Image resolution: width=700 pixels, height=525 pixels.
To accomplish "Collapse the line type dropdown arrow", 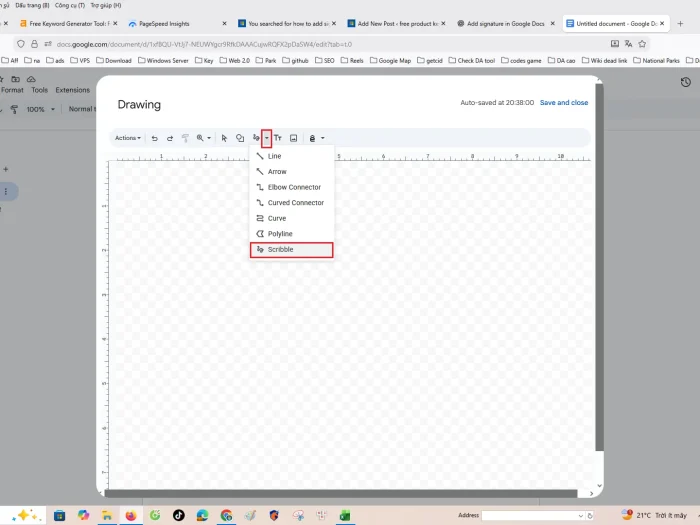I will [267, 138].
